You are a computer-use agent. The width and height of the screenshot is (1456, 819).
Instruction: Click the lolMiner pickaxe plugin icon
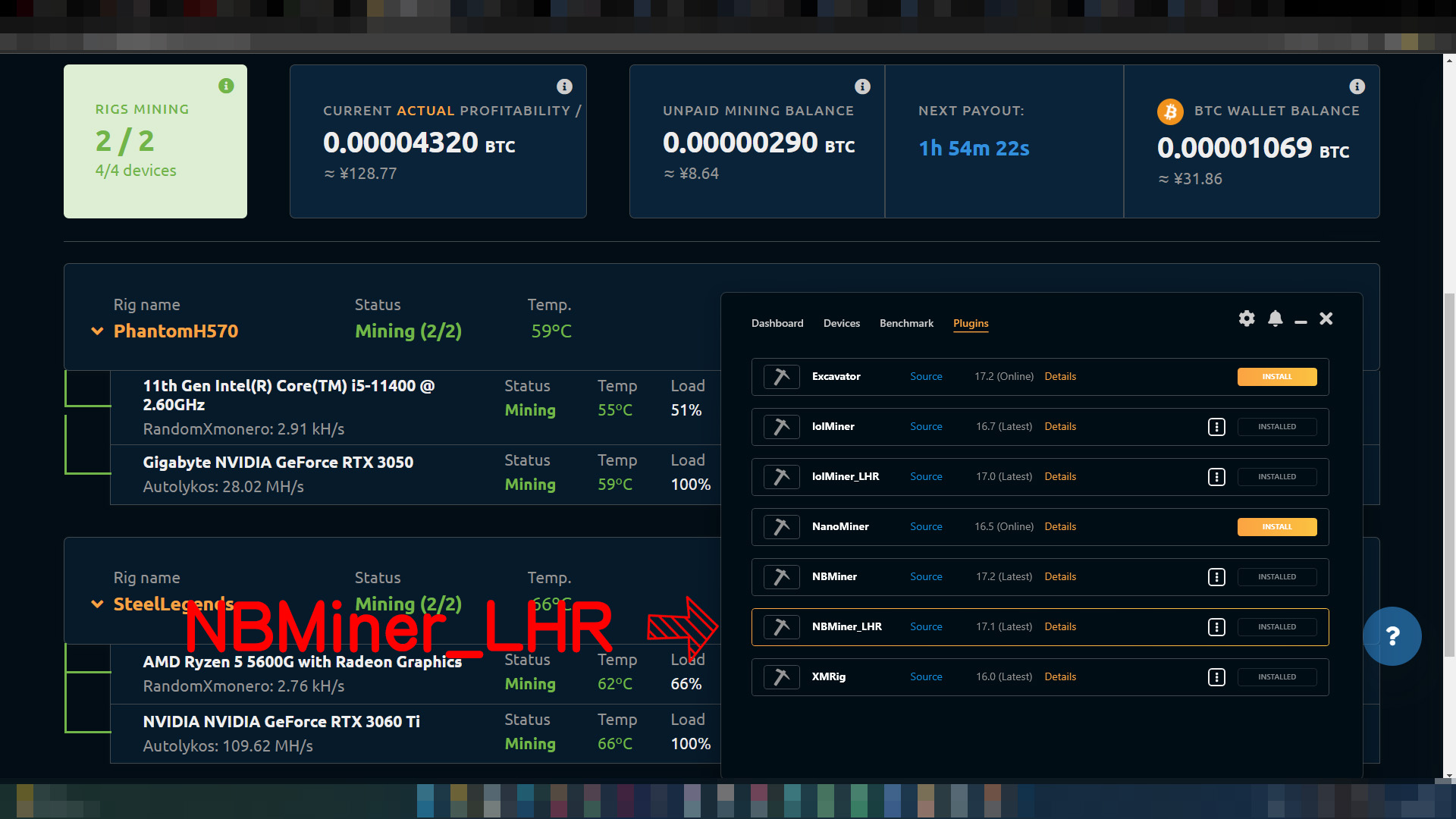[x=781, y=427]
